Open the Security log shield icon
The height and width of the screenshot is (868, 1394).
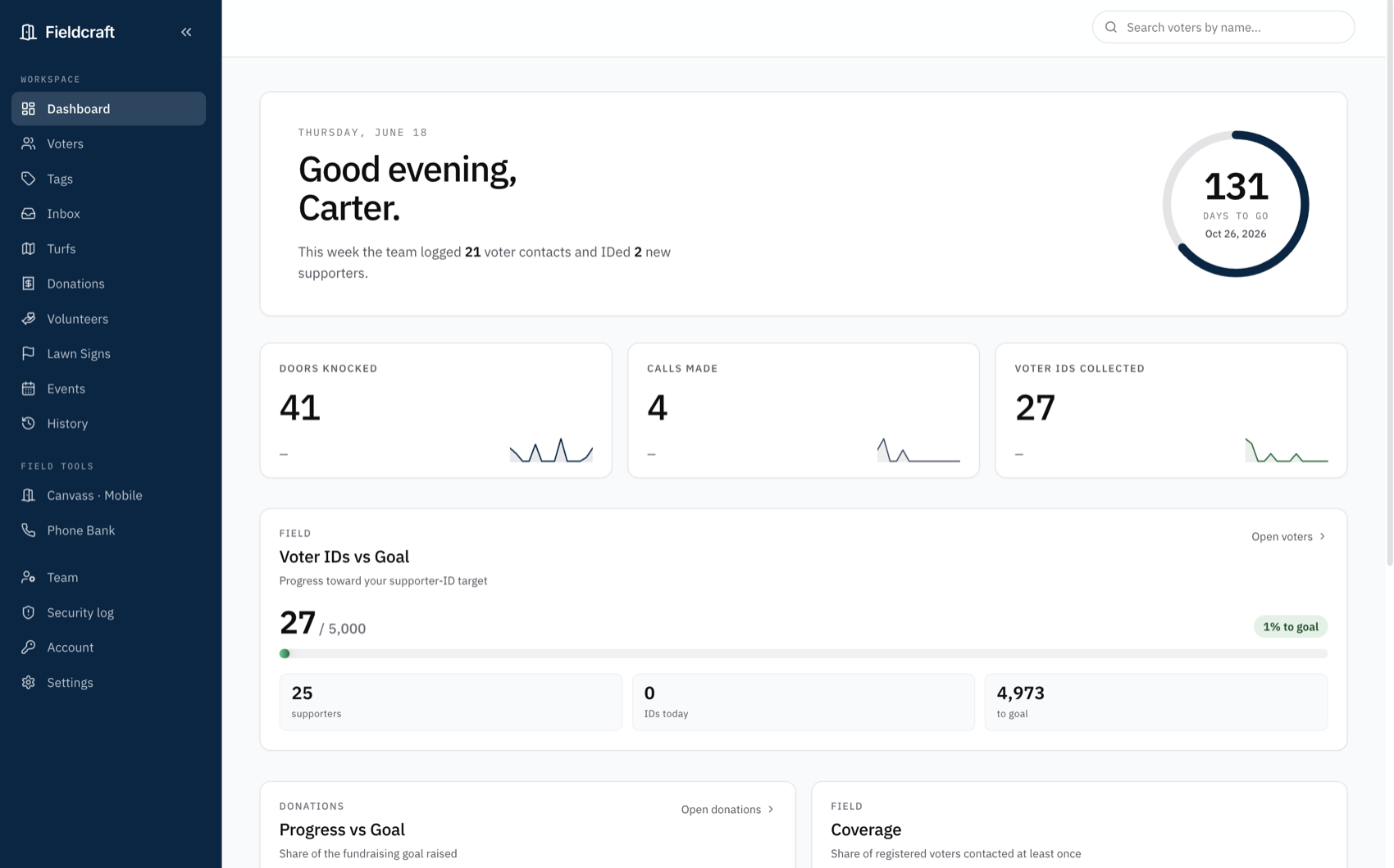29,612
